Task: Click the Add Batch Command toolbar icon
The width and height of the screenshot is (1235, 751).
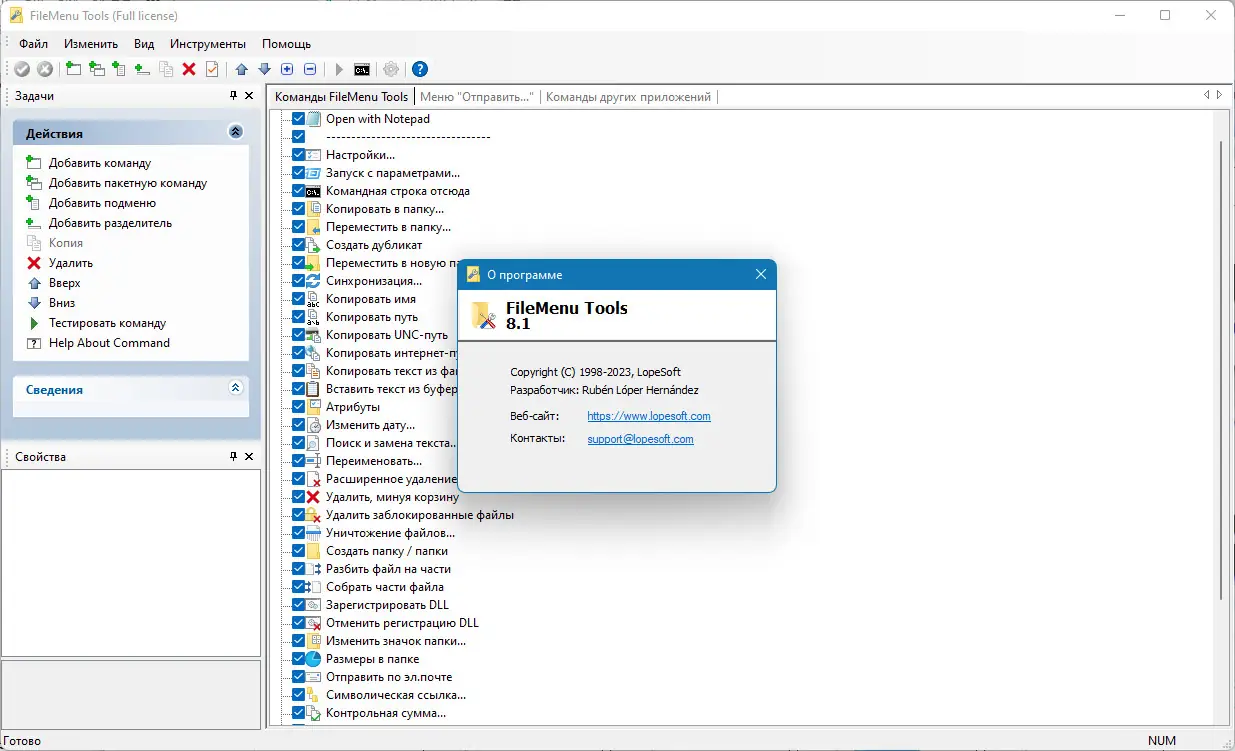Action: (x=97, y=69)
